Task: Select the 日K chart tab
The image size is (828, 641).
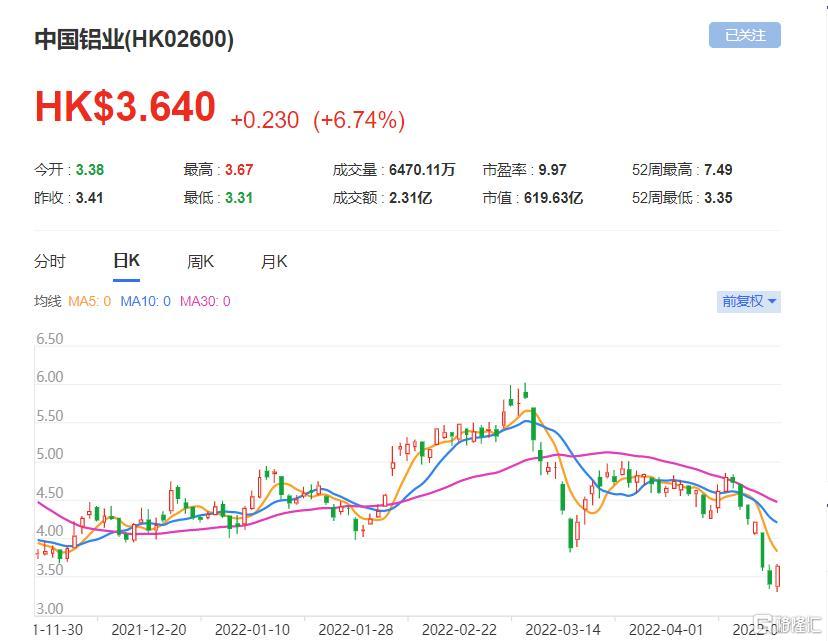Action: pos(127,261)
